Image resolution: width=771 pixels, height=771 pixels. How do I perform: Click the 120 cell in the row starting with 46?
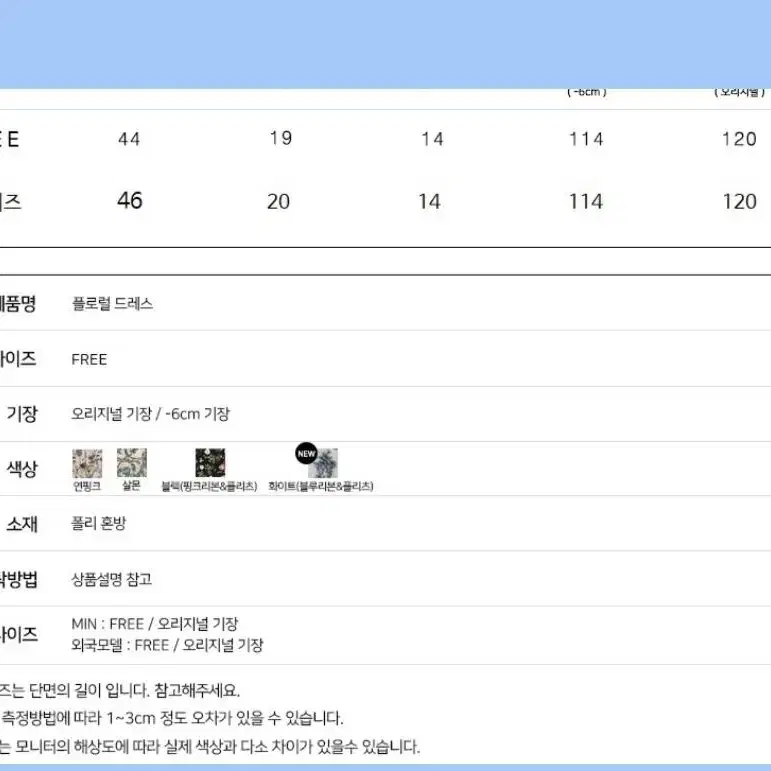pyautogui.click(x=740, y=202)
